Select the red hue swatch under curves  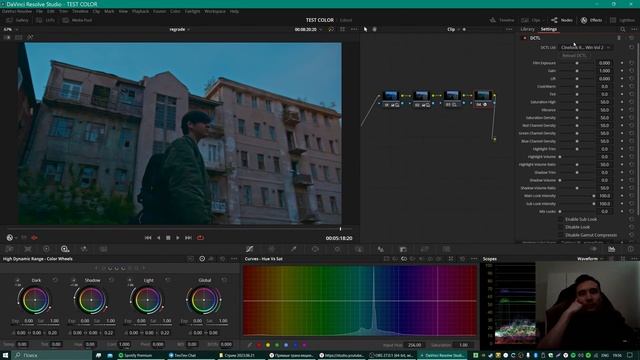coord(259,345)
